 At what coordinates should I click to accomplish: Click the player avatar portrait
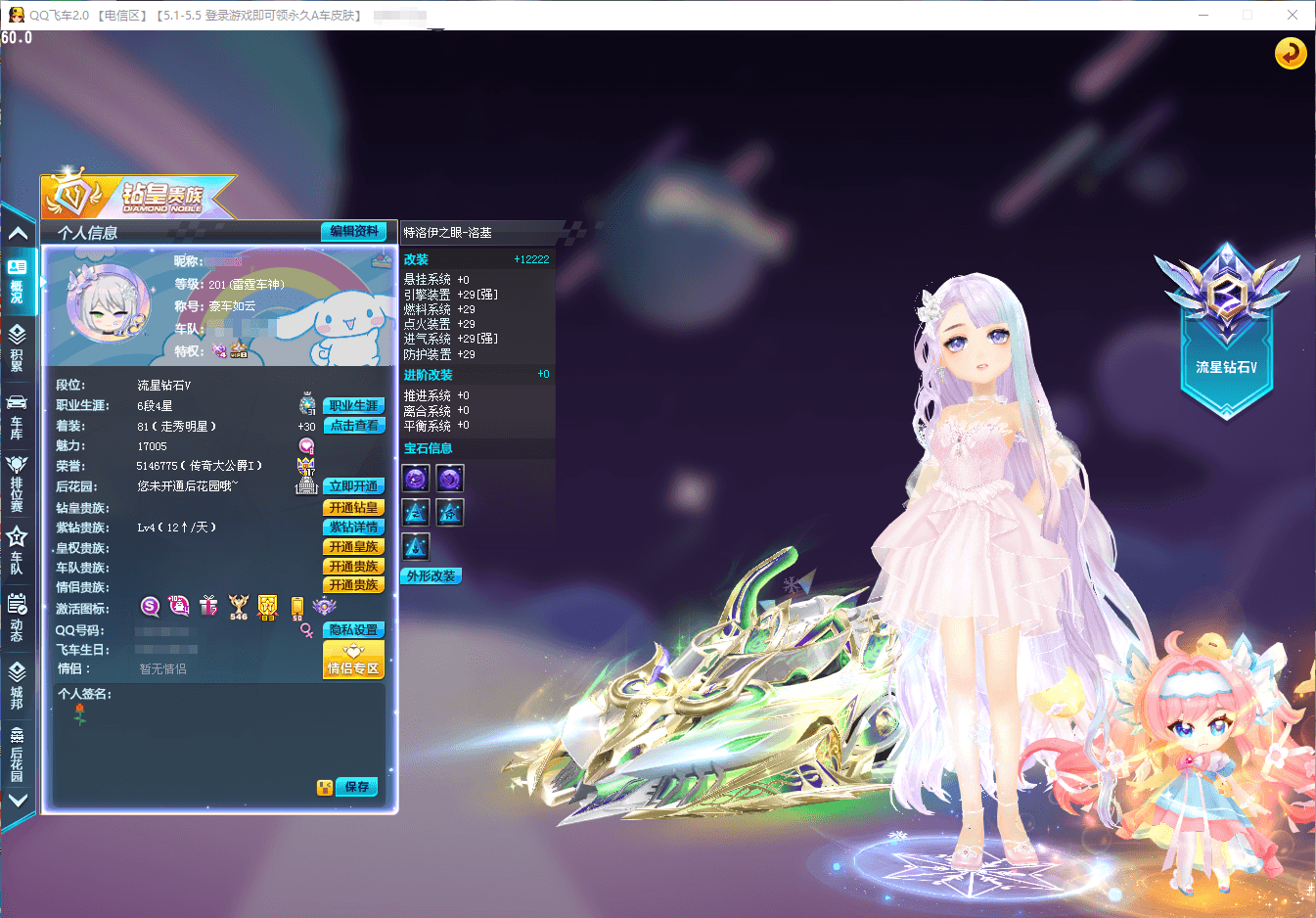(108, 302)
